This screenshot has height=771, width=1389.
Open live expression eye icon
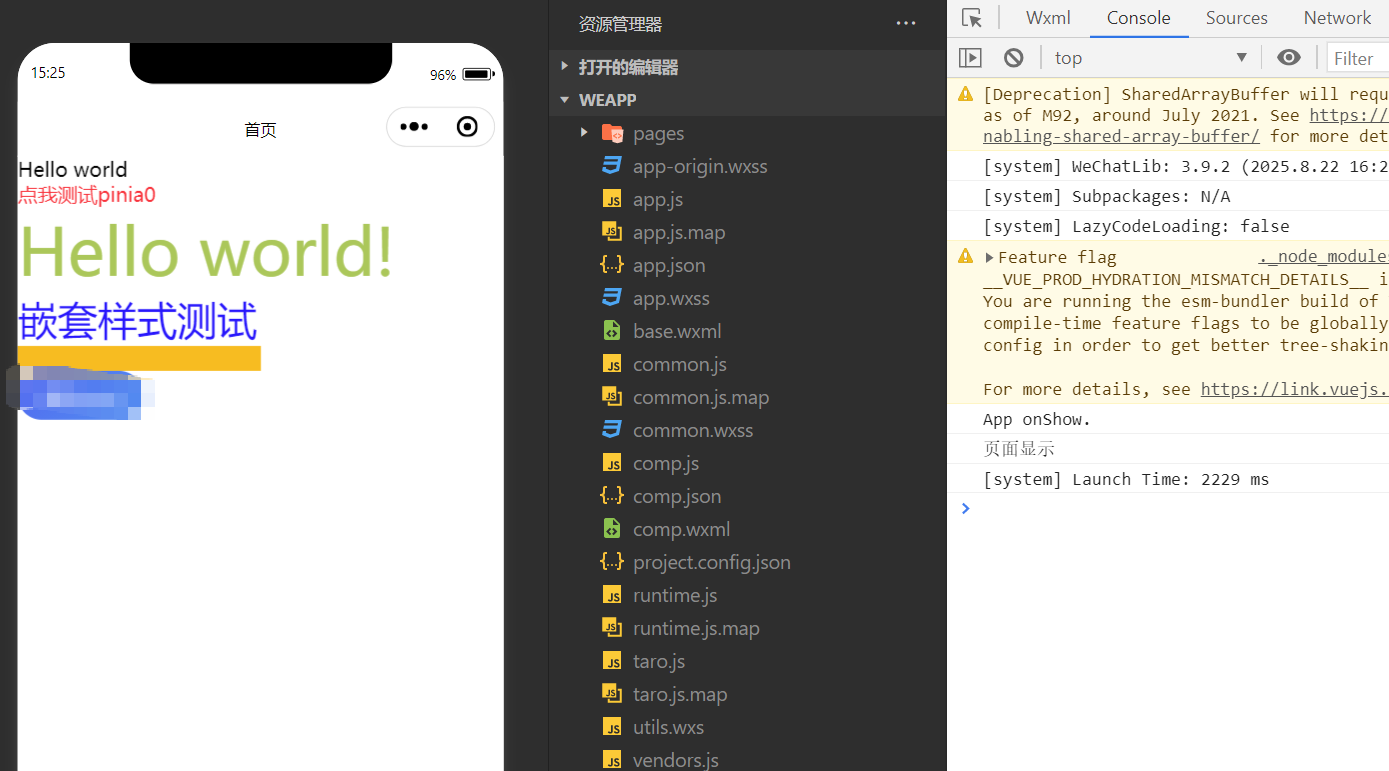click(1289, 58)
